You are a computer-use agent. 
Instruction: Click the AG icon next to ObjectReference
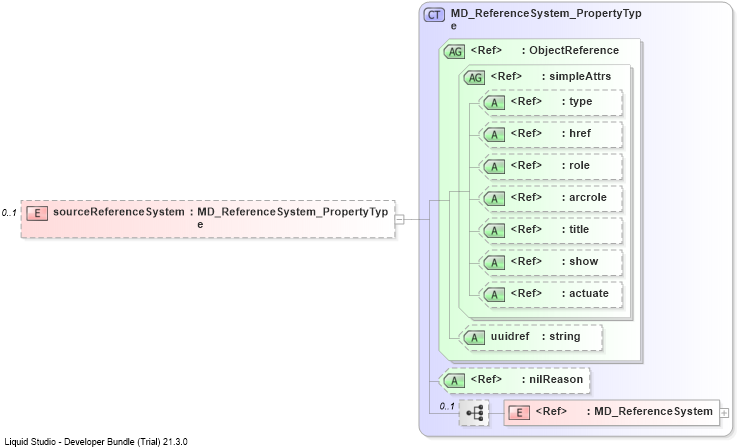[x=455, y=51]
